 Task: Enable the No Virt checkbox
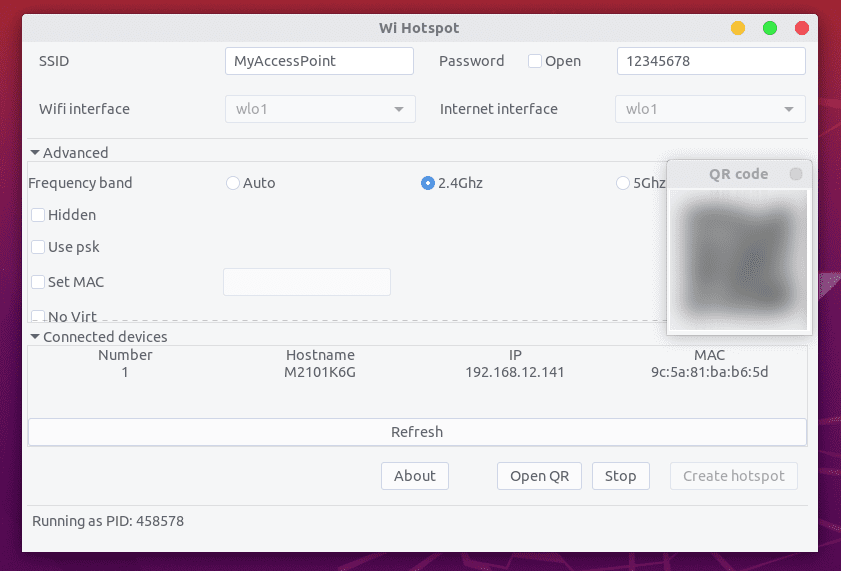point(38,316)
